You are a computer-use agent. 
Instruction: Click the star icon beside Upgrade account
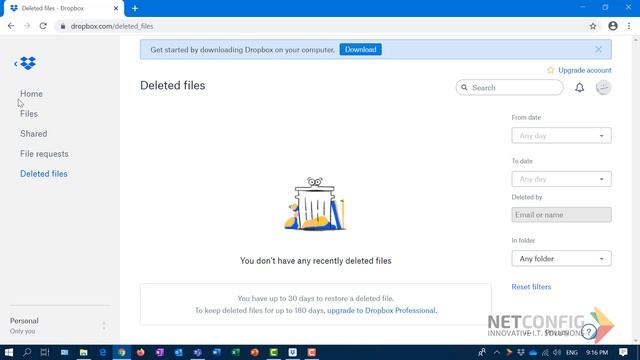(551, 70)
